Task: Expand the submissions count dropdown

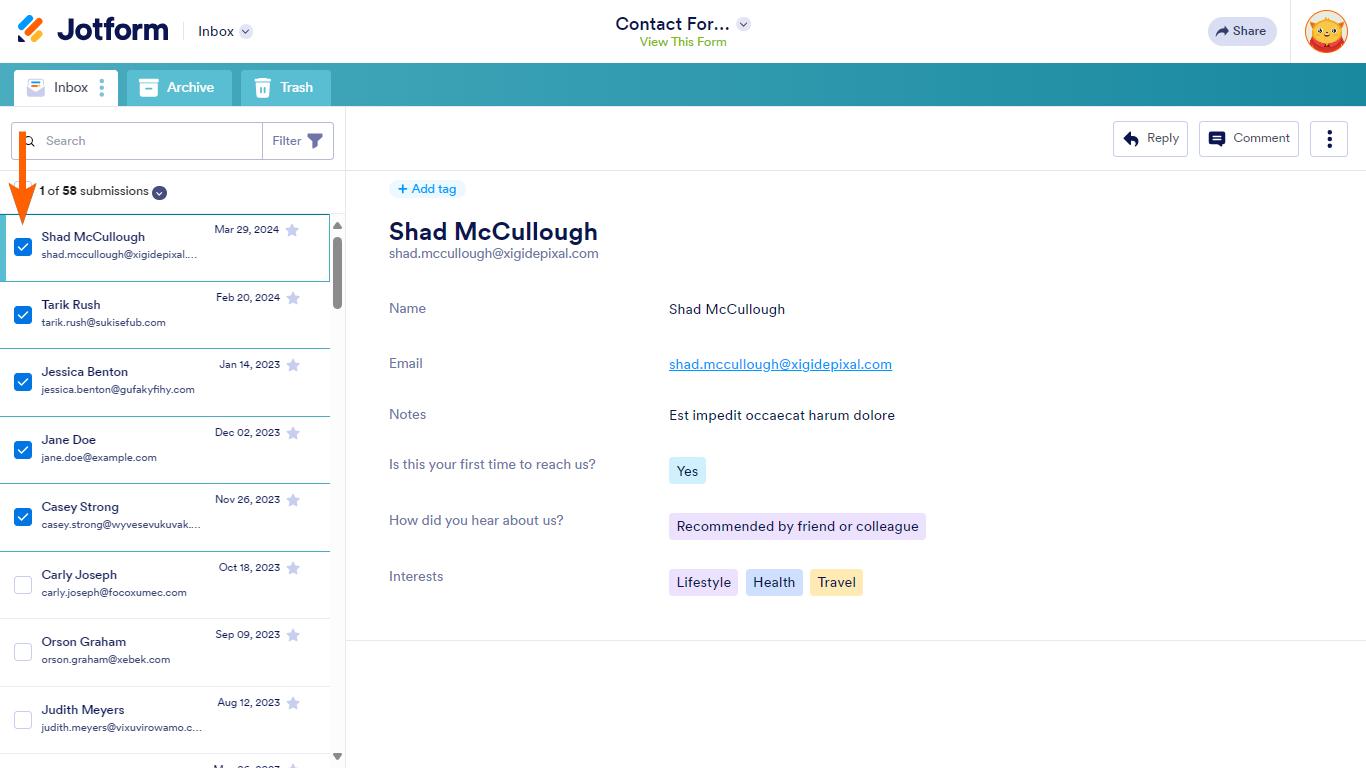Action: [x=159, y=192]
